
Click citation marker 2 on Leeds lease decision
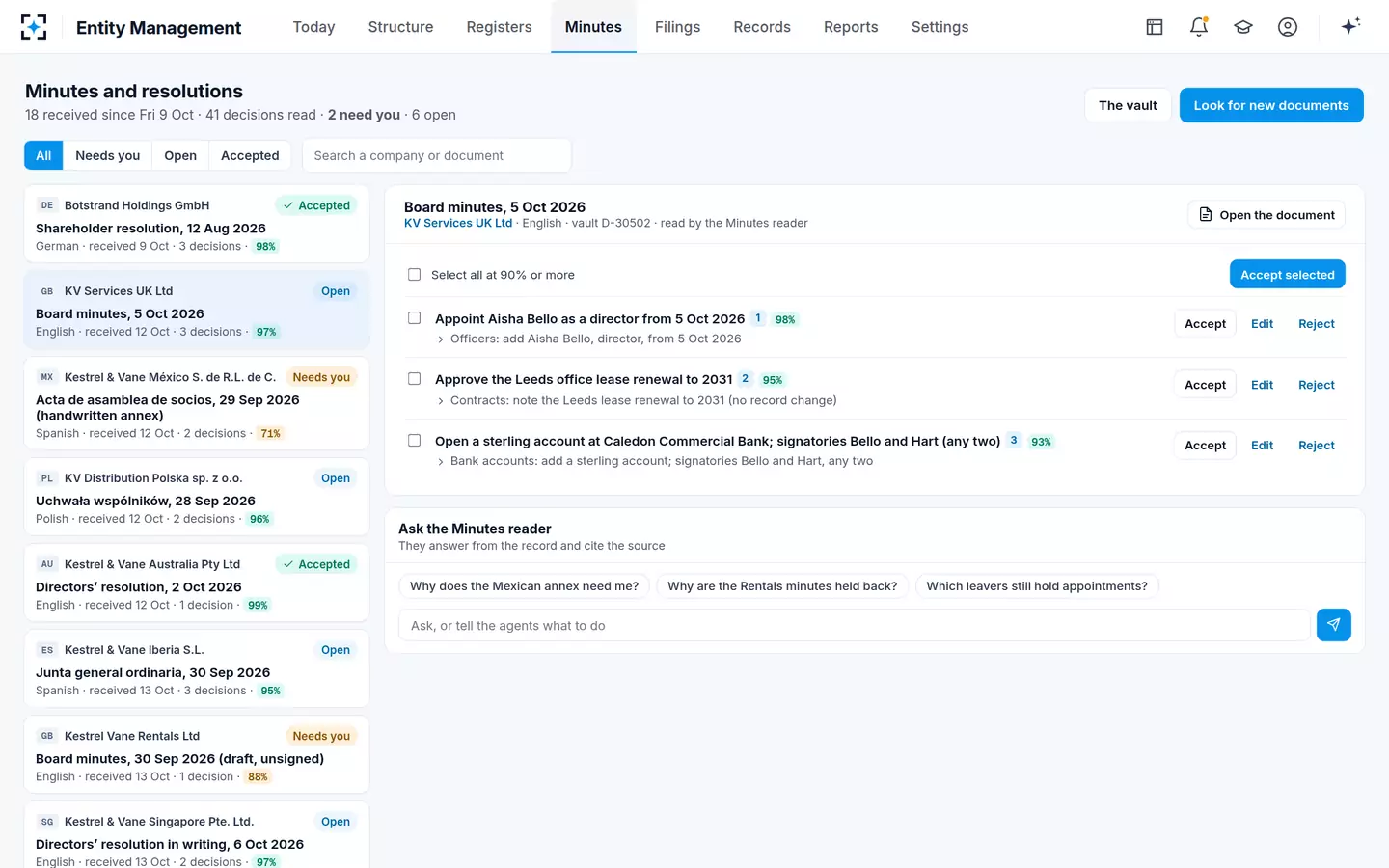pos(745,379)
